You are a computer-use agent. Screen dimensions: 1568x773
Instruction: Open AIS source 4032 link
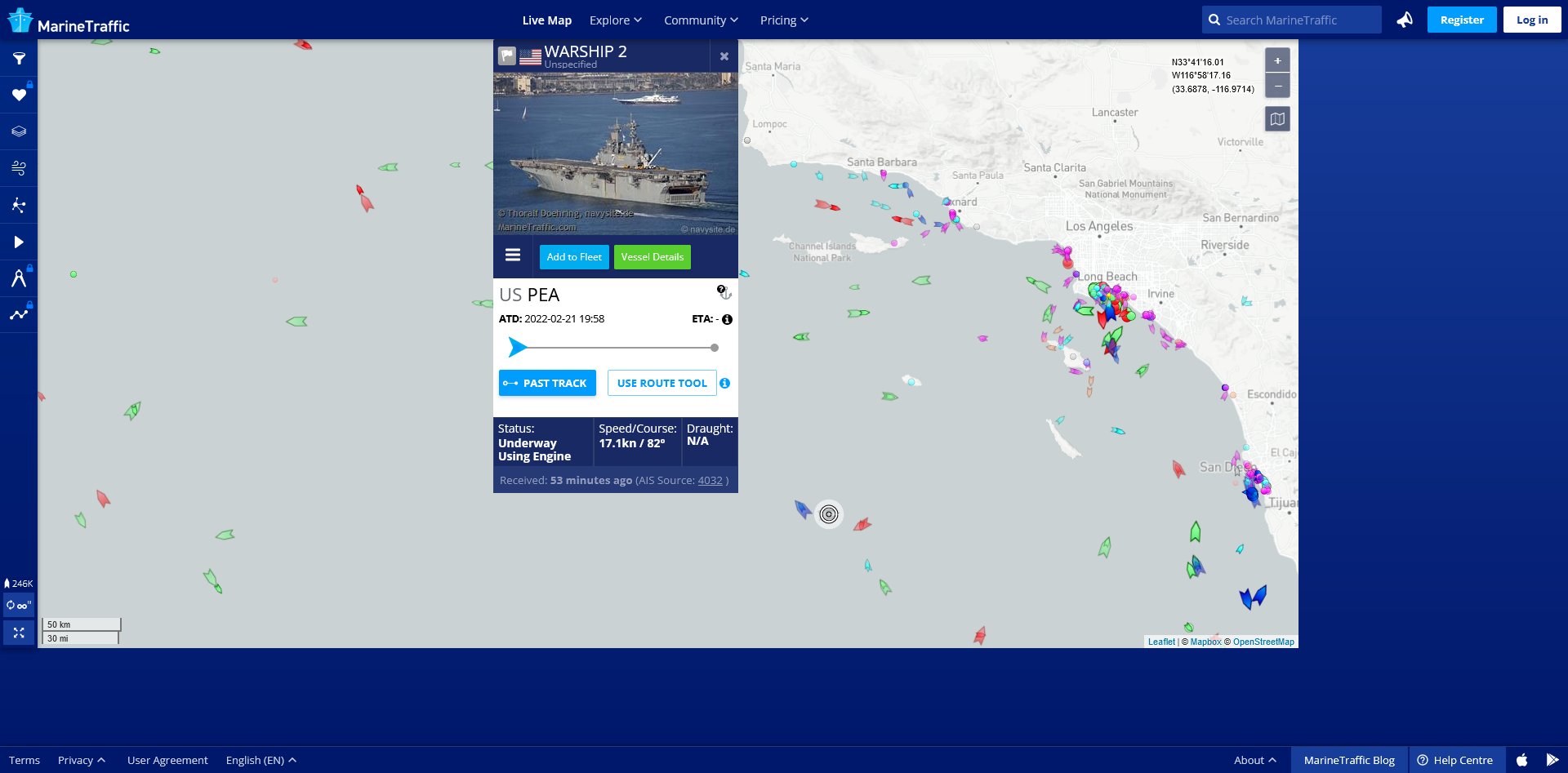pos(710,481)
